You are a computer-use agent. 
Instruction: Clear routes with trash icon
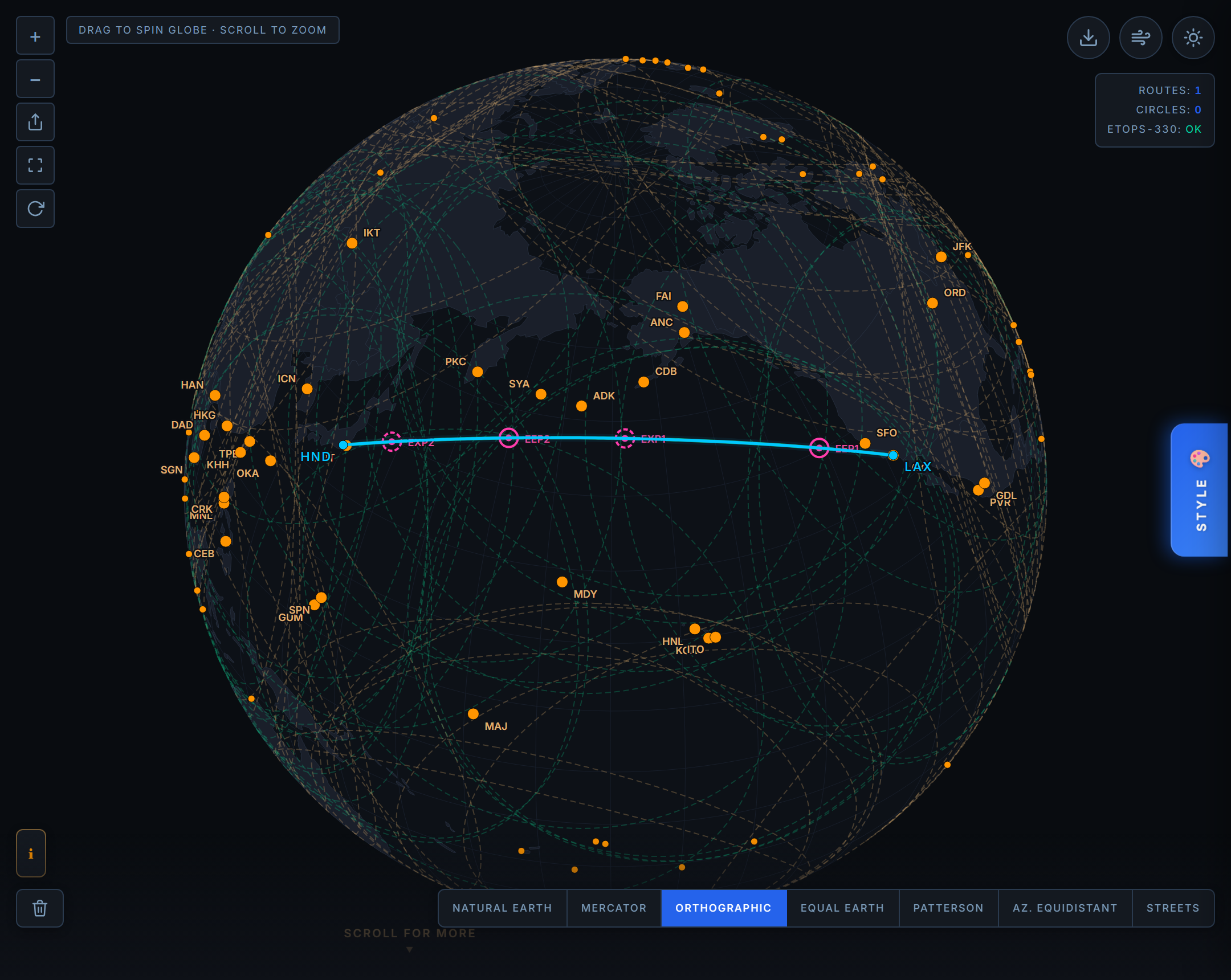point(39,908)
